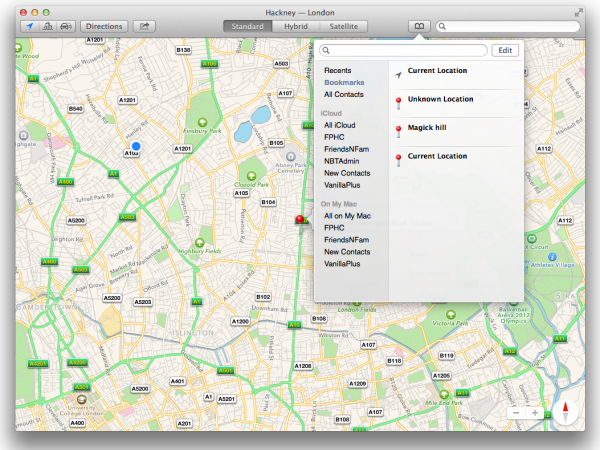Click the red pin beside Magick hill
This screenshot has width=600, height=450.
pos(398,132)
